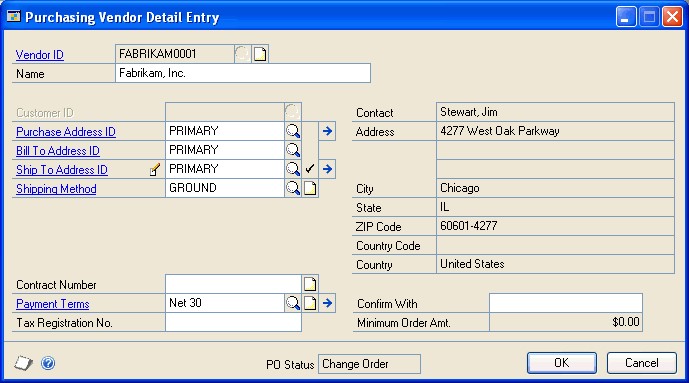Click the Bill To Address ID field

(225, 150)
